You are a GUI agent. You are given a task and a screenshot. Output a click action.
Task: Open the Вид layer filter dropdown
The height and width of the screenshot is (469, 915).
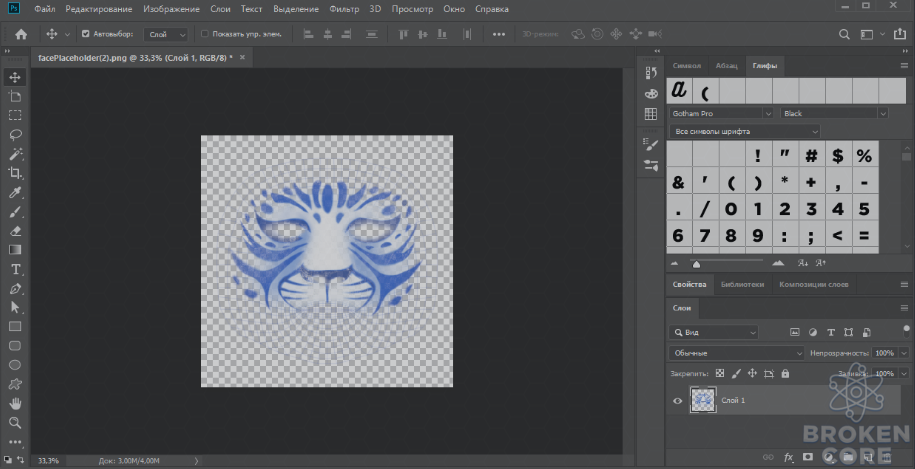point(714,332)
